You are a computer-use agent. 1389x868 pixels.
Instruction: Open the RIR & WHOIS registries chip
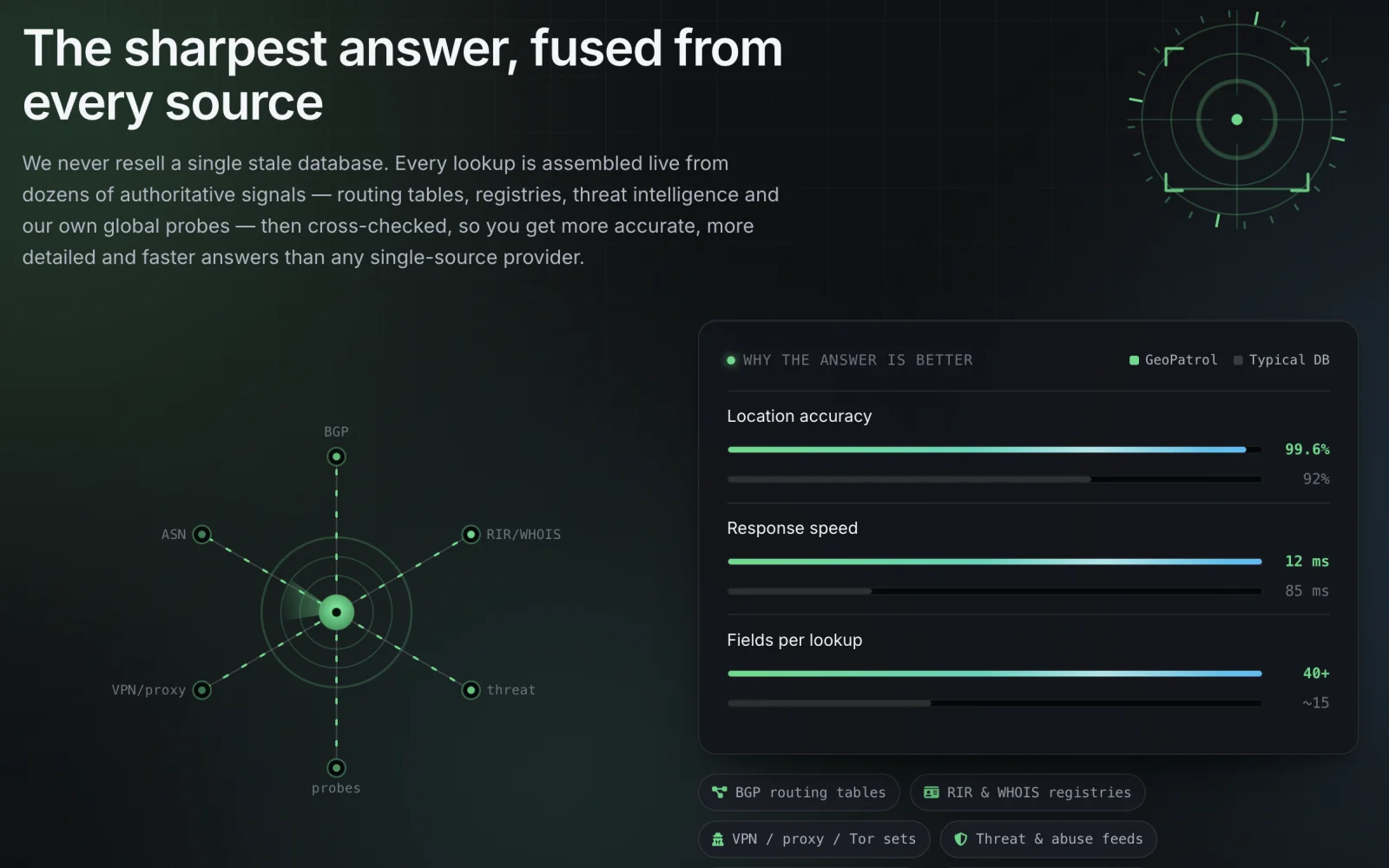[x=1027, y=792]
